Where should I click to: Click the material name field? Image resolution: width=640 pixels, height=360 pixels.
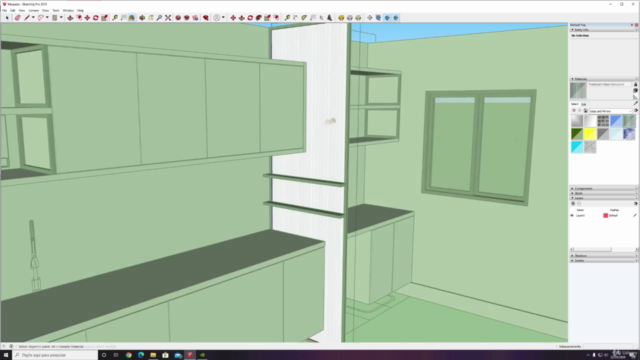tap(609, 84)
